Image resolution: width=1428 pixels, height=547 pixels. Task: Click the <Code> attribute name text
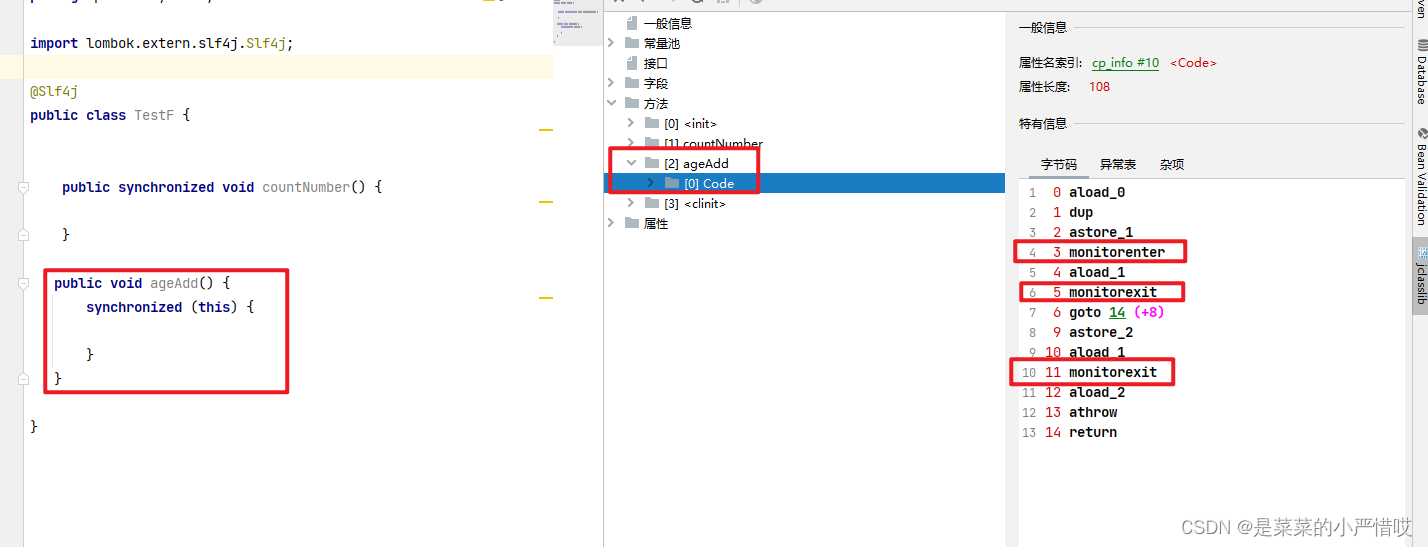coord(1193,62)
